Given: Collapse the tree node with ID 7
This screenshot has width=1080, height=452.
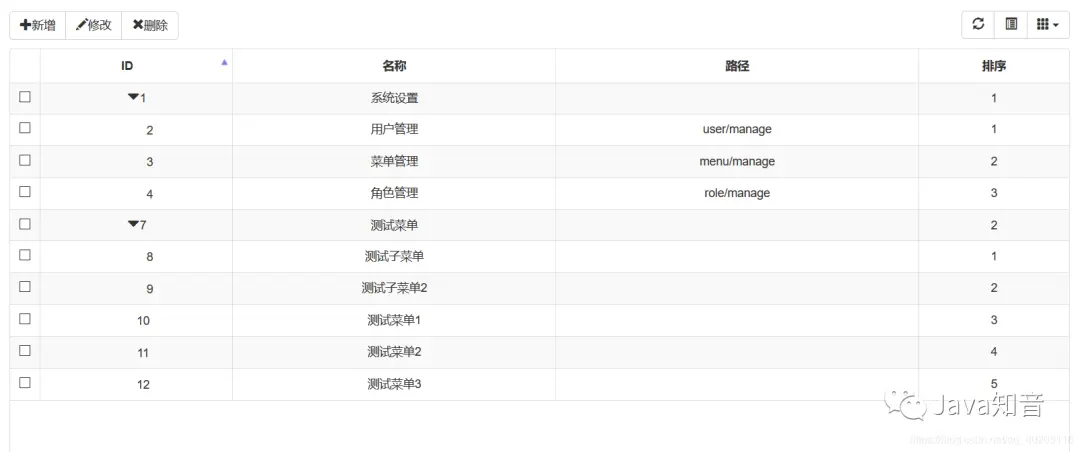Looking at the screenshot, I should [x=133, y=224].
